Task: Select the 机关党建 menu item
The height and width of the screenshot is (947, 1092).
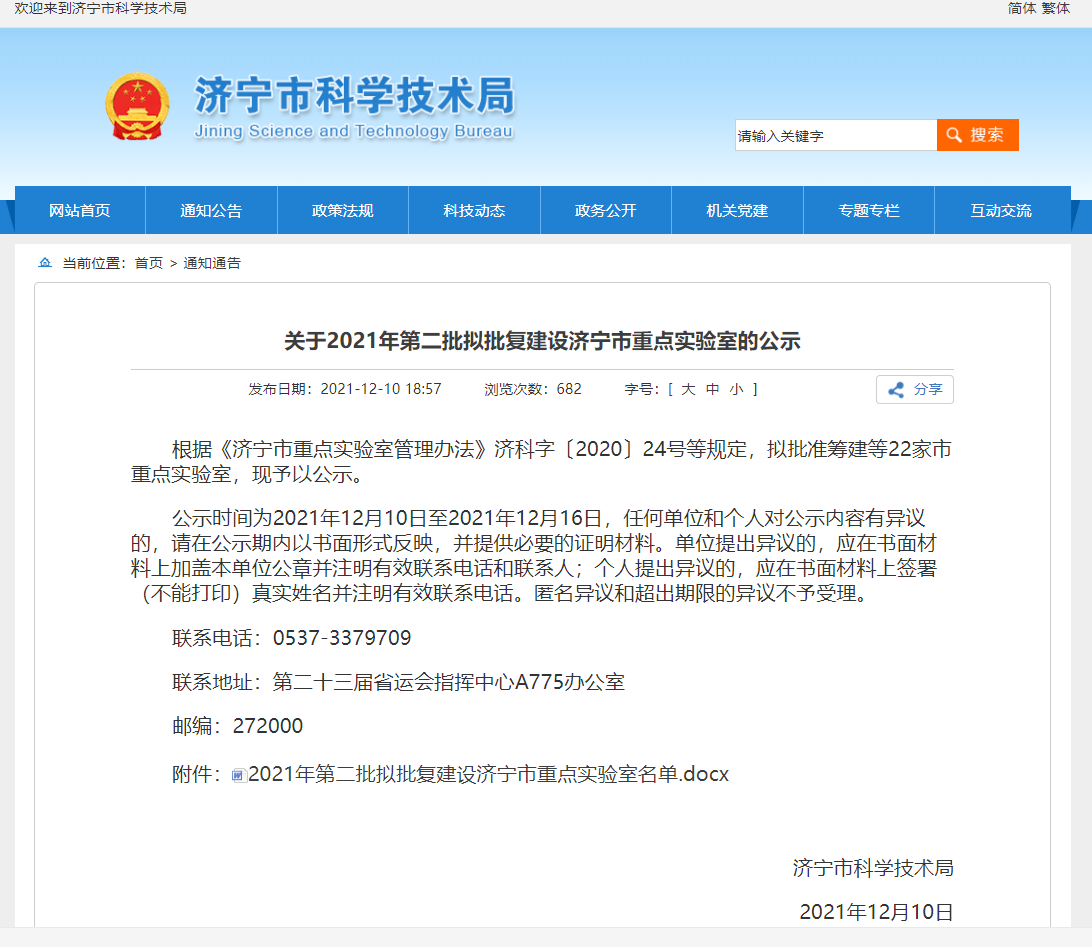Action: coord(737,210)
